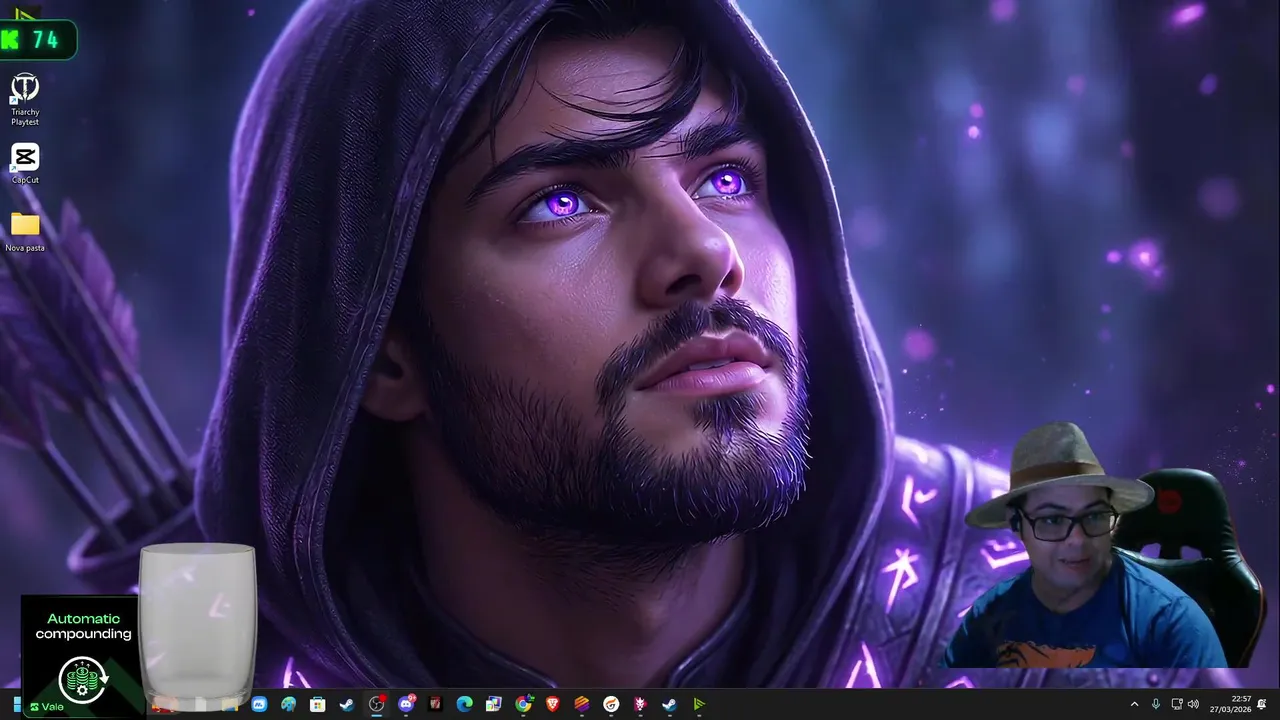The image size is (1280, 720).
Task: Switch to OBS Studio in the taskbar
Action: tap(376, 704)
